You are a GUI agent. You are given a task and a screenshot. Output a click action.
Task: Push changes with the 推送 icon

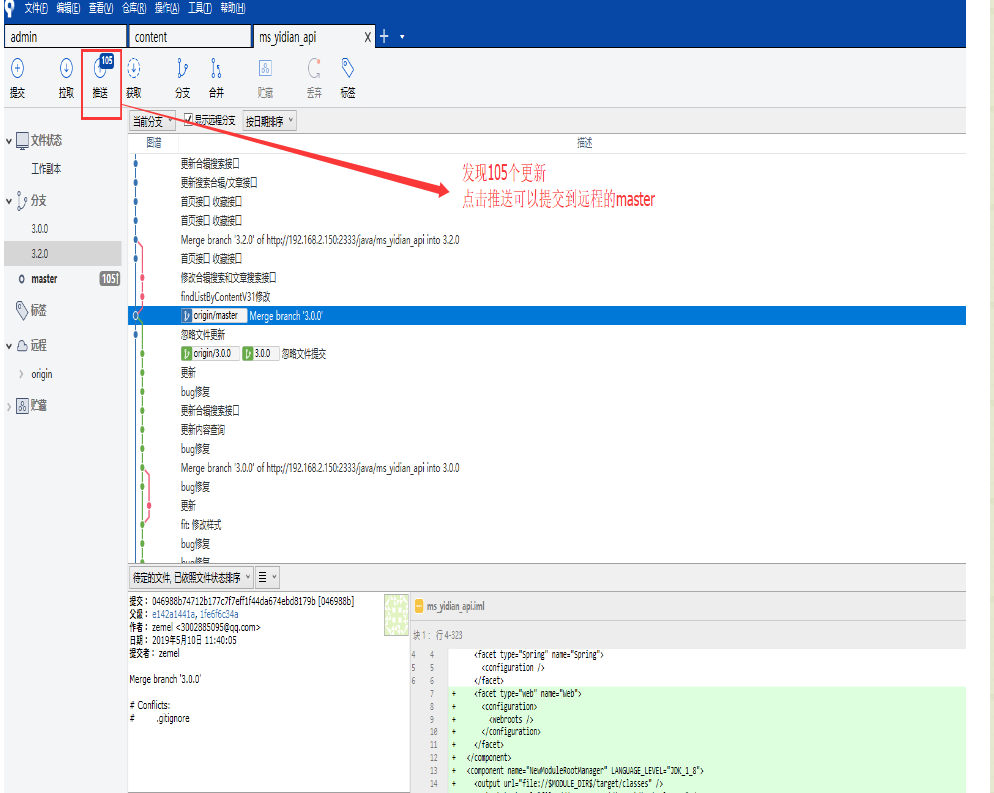[100, 77]
